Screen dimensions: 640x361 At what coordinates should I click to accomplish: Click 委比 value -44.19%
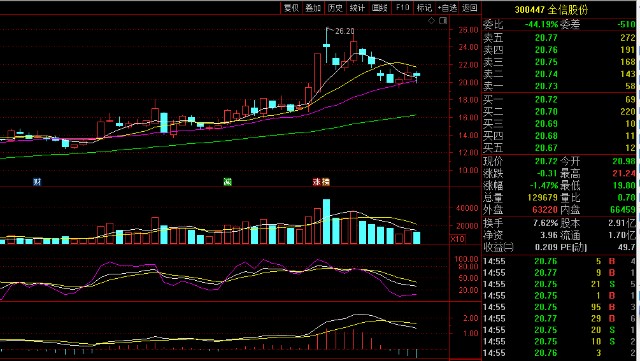coord(541,25)
